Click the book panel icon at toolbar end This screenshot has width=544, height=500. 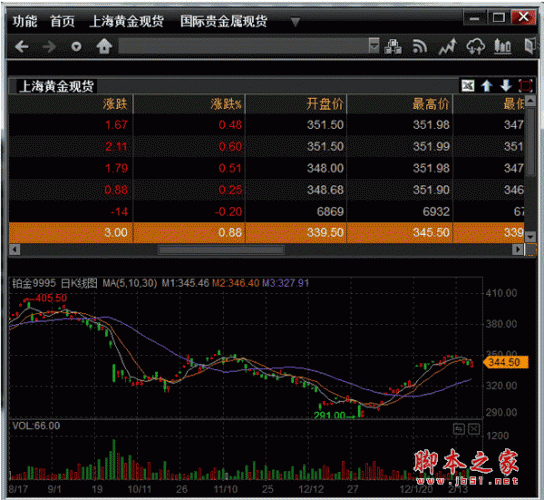point(530,46)
